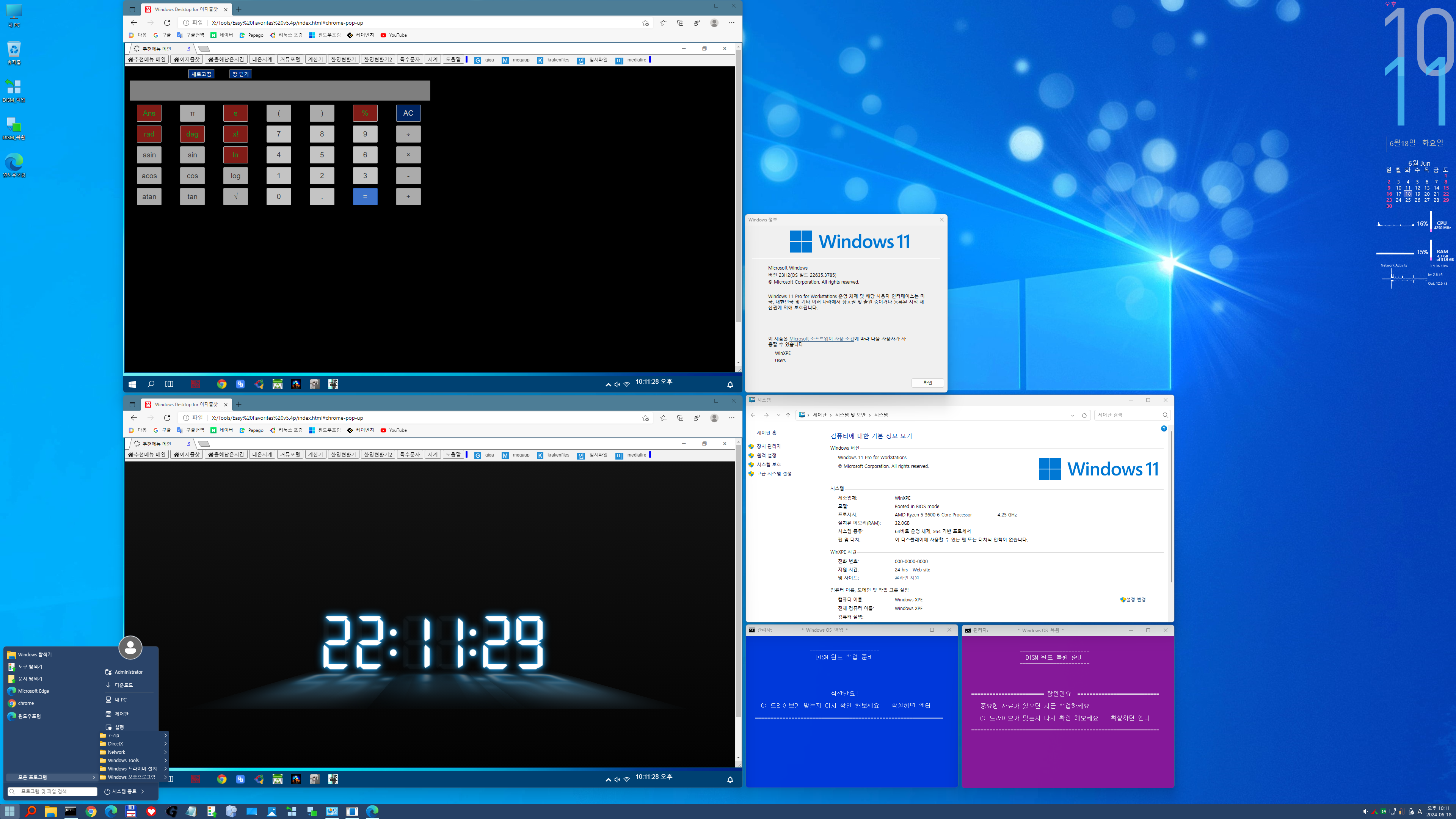This screenshot has width=1456, height=819.
Task: Click the 창 닫기 button above the calculator
Action: 240,74
